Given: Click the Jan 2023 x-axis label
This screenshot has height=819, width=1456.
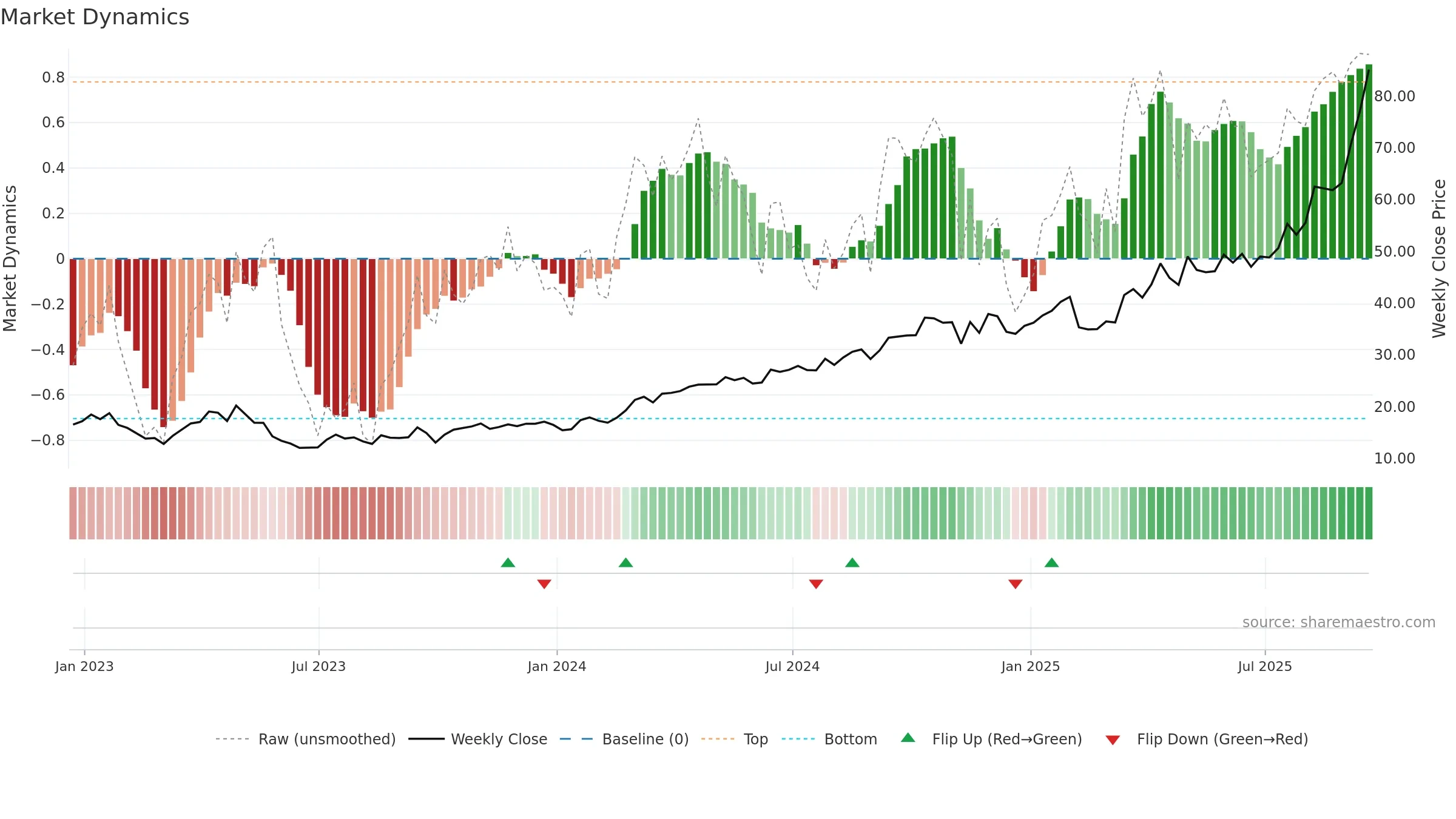Looking at the screenshot, I should pos(84,666).
